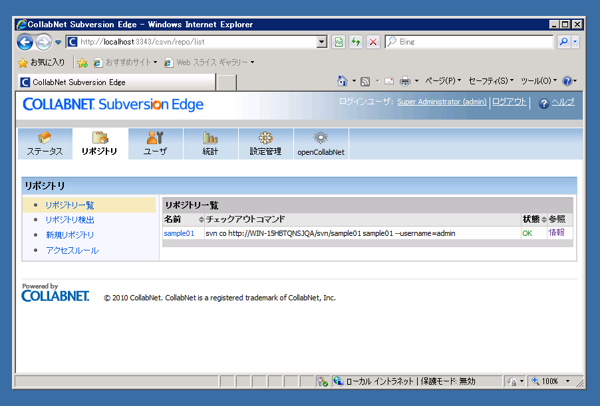The height and width of the screenshot is (406, 600).
Task: Click the ローカル イントラネット zone indicator
Action: click(404, 381)
